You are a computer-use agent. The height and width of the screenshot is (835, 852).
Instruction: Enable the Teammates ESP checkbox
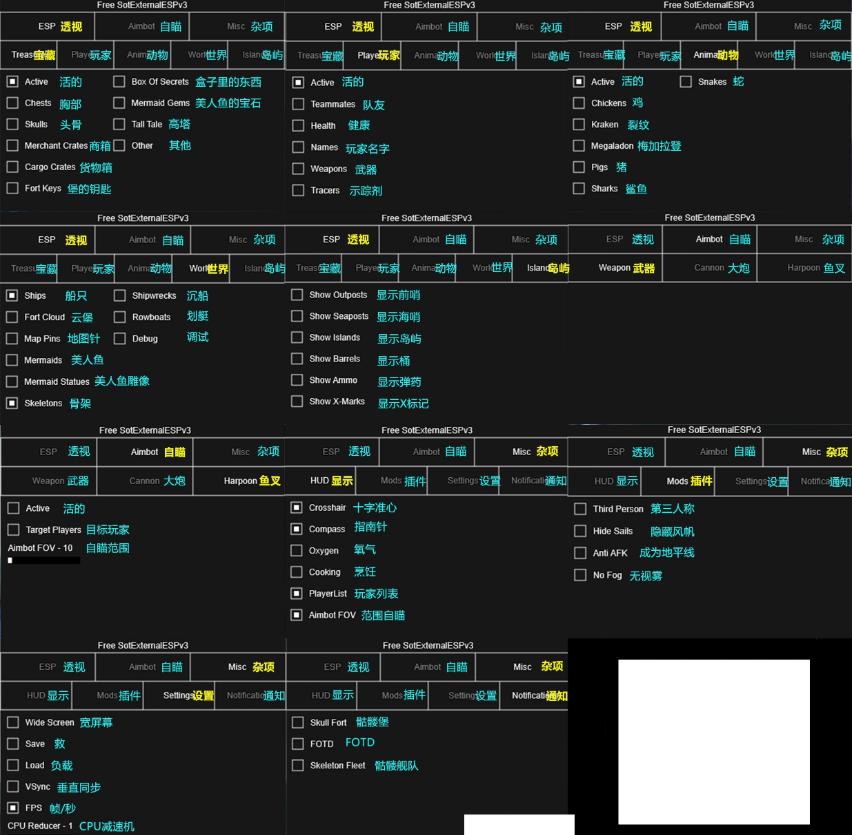pyautogui.click(x=298, y=104)
